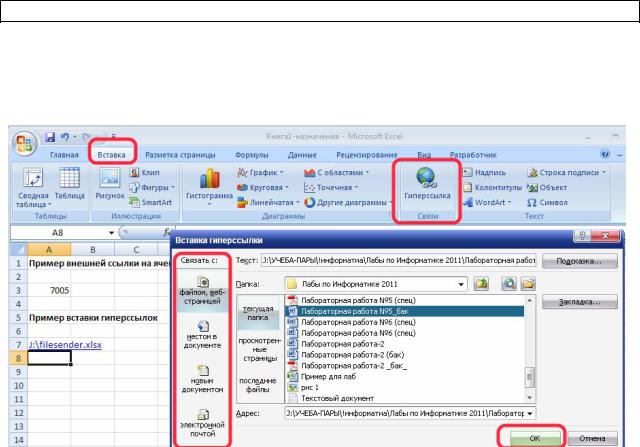Select all cells corner button

click(18, 249)
